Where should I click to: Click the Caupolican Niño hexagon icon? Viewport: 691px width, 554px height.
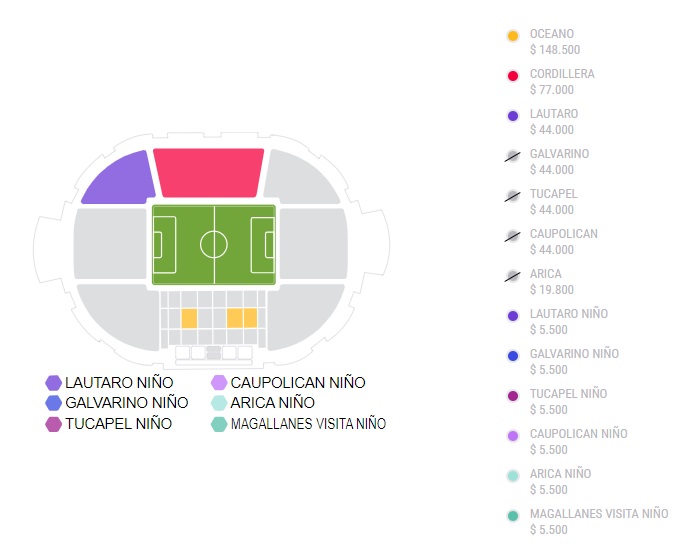click(x=219, y=383)
